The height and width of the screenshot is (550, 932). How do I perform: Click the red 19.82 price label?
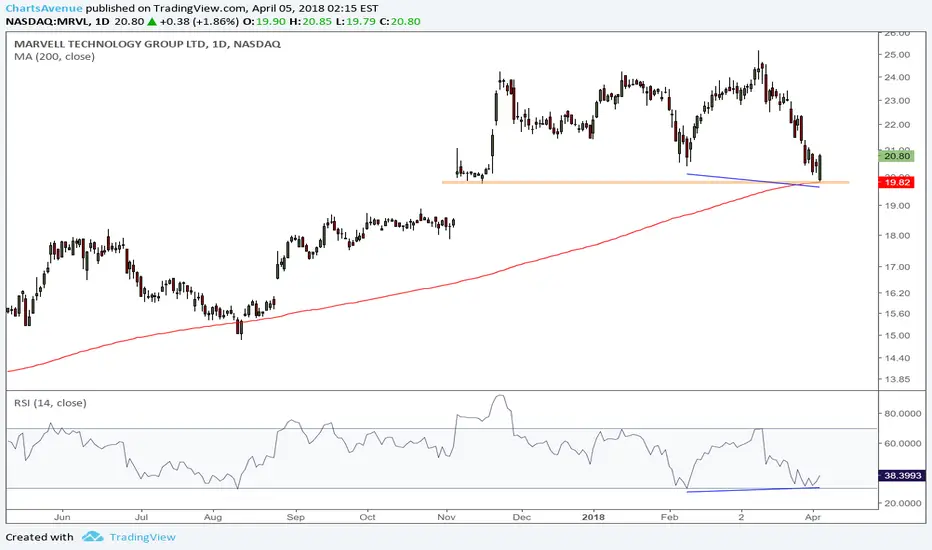coord(896,182)
